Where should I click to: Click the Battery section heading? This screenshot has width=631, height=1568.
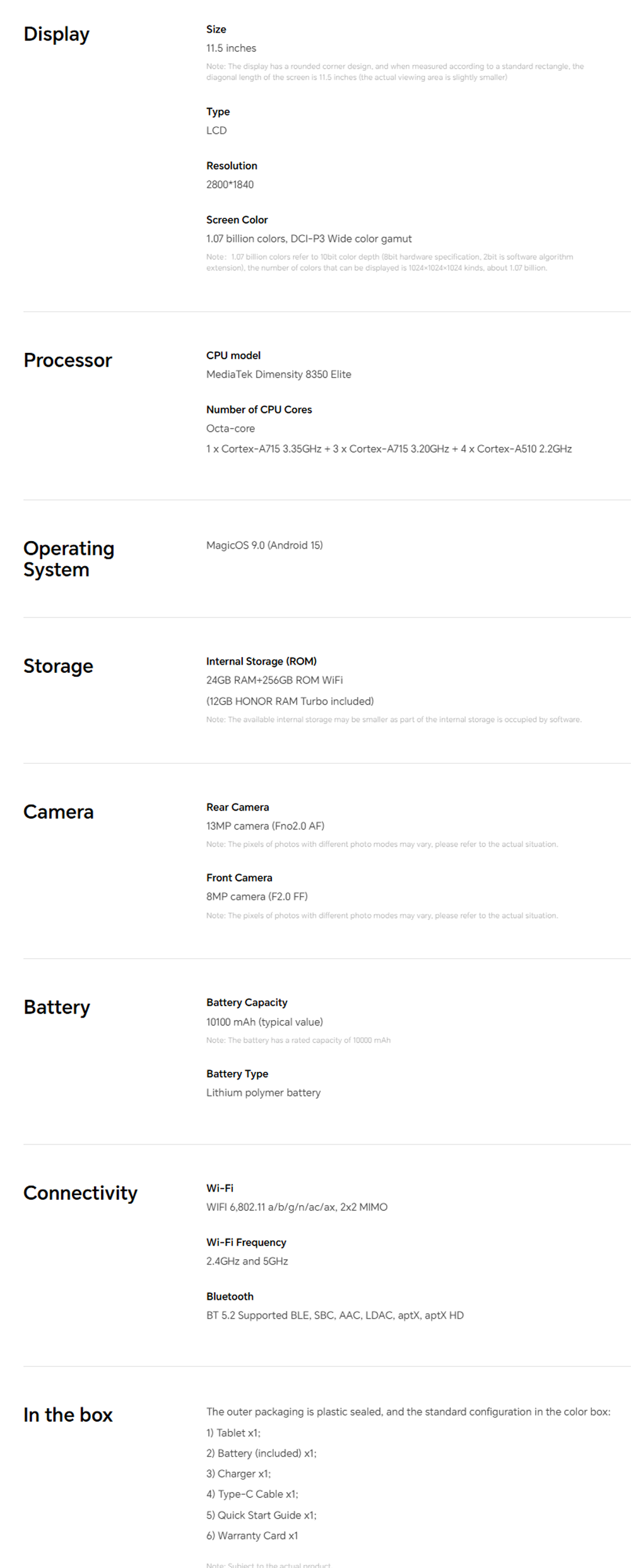(57, 1007)
